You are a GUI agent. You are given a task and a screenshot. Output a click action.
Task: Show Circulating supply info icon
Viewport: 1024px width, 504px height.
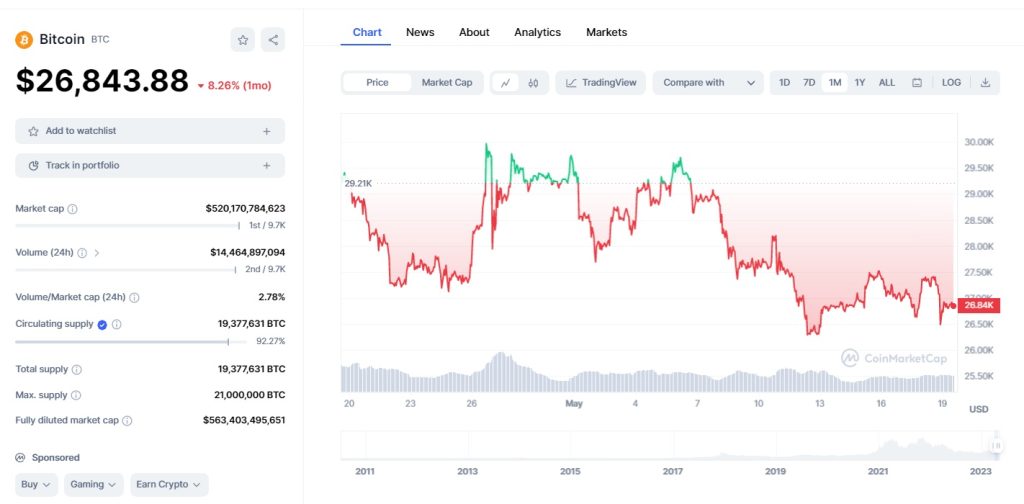[x=116, y=324]
